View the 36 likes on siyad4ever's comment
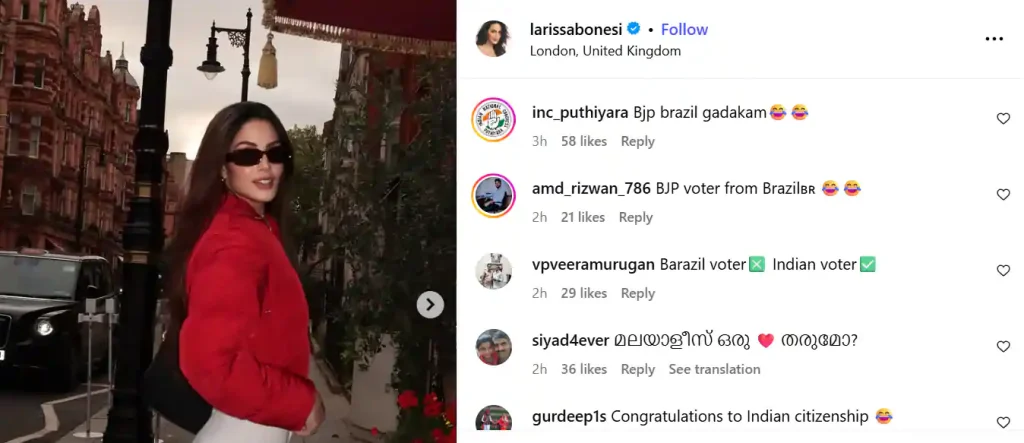The width and height of the screenshot is (1024, 443). pyautogui.click(x=584, y=369)
